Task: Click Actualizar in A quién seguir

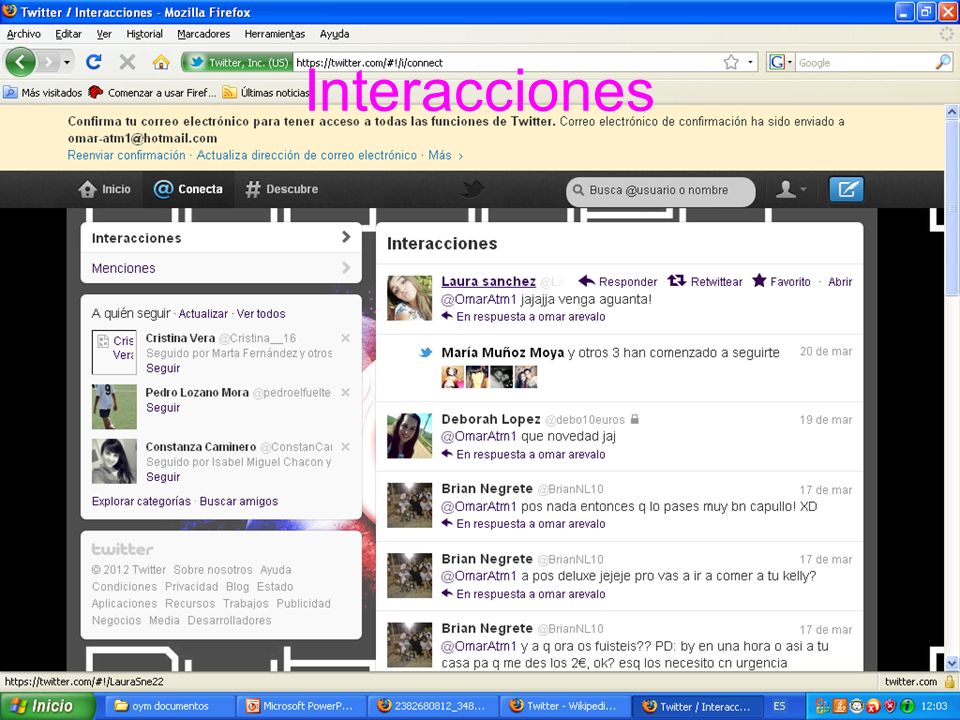Action: 203,313
